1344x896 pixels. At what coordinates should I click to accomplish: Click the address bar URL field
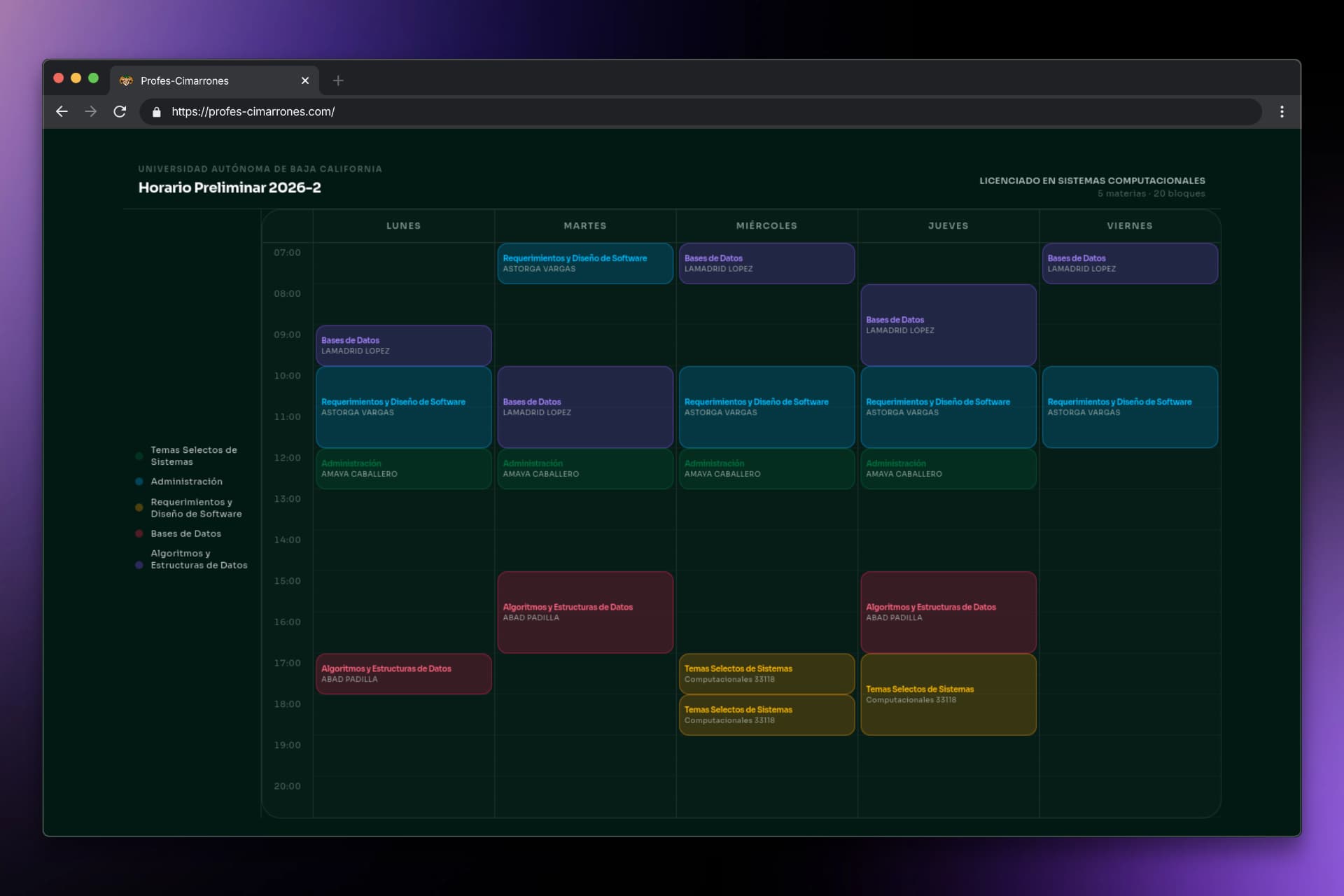[x=700, y=111]
